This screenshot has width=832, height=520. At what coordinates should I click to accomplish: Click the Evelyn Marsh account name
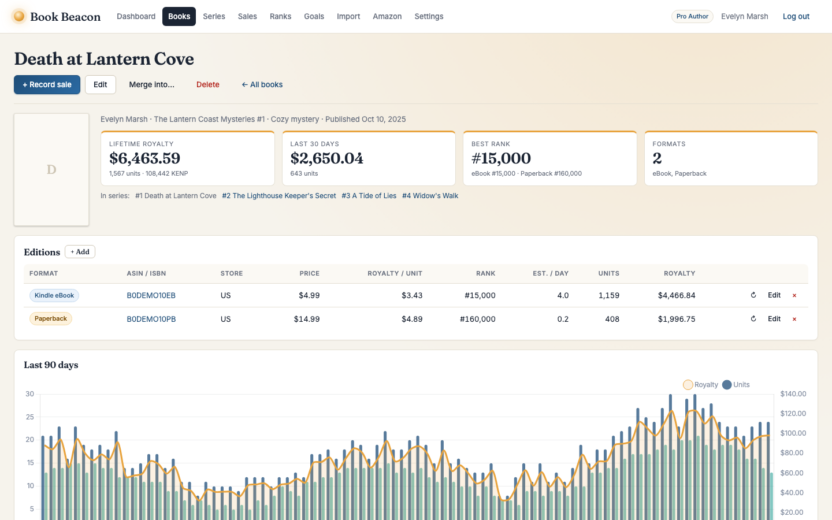click(744, 16)
